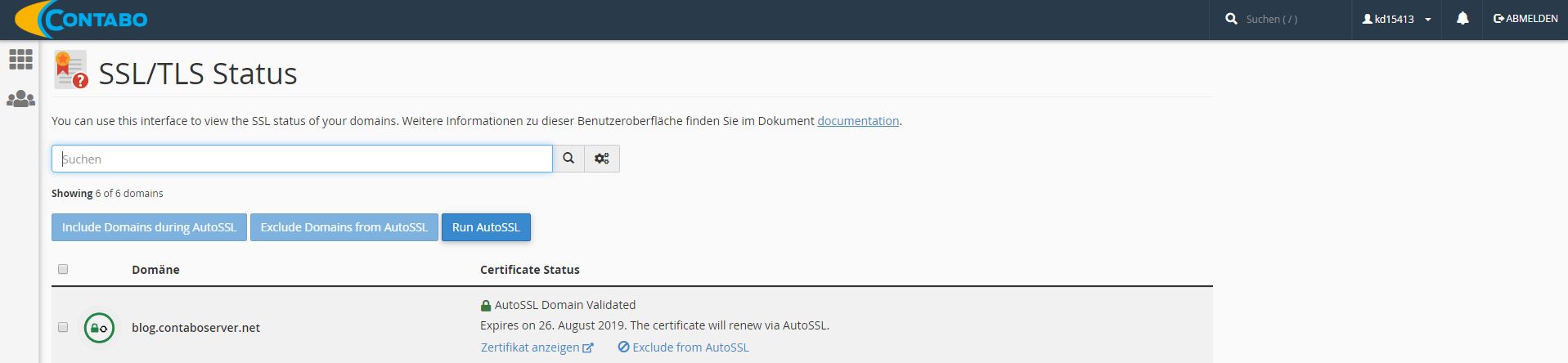1568x363 pixels.
Task: Open Zertifikat anzeigen link
Action: point(530,347)
